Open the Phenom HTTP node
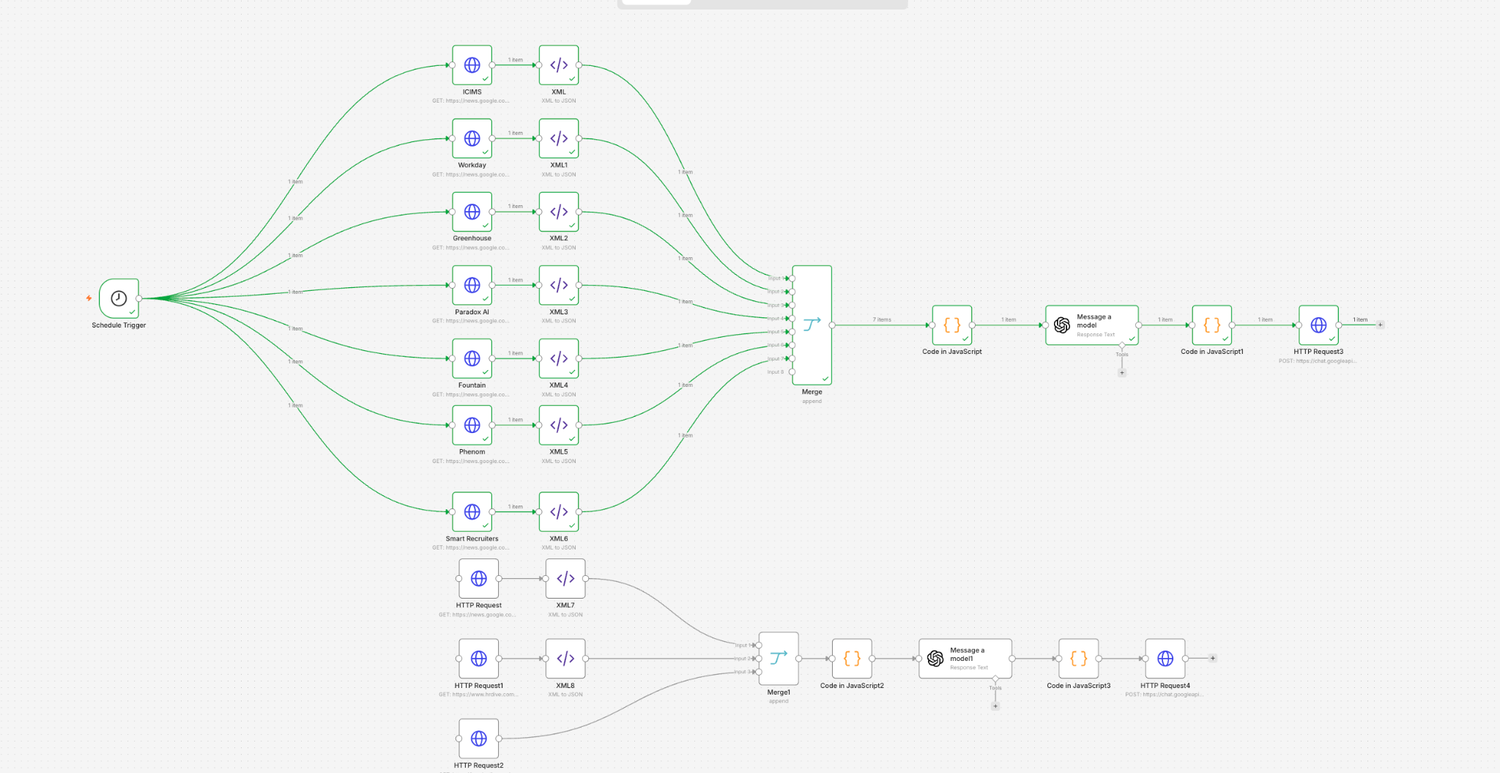This screenshot has height=773, width=1500. pos(472,425)
